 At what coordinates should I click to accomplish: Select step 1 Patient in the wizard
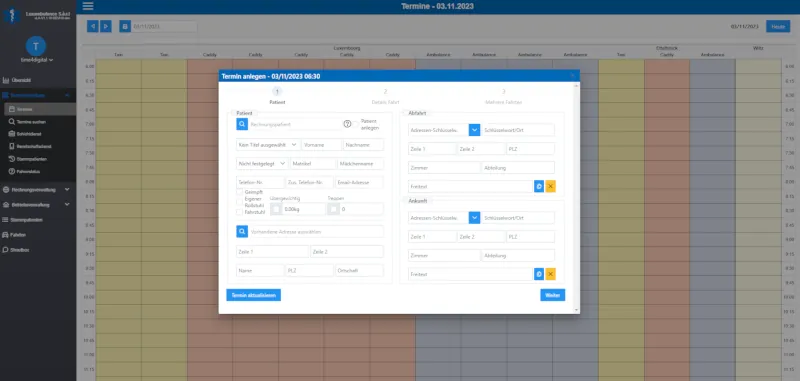click(x=277, y=95)
